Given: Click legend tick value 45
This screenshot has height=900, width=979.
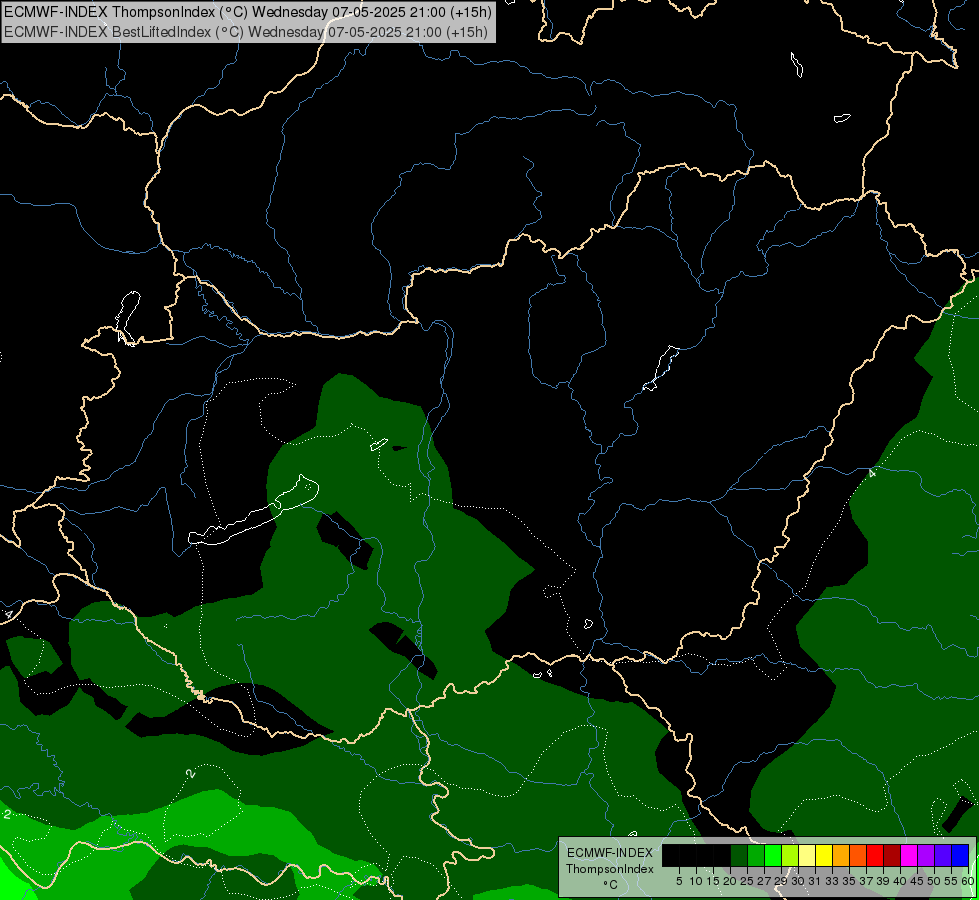Looking at the screenshot, I should 917,881.
